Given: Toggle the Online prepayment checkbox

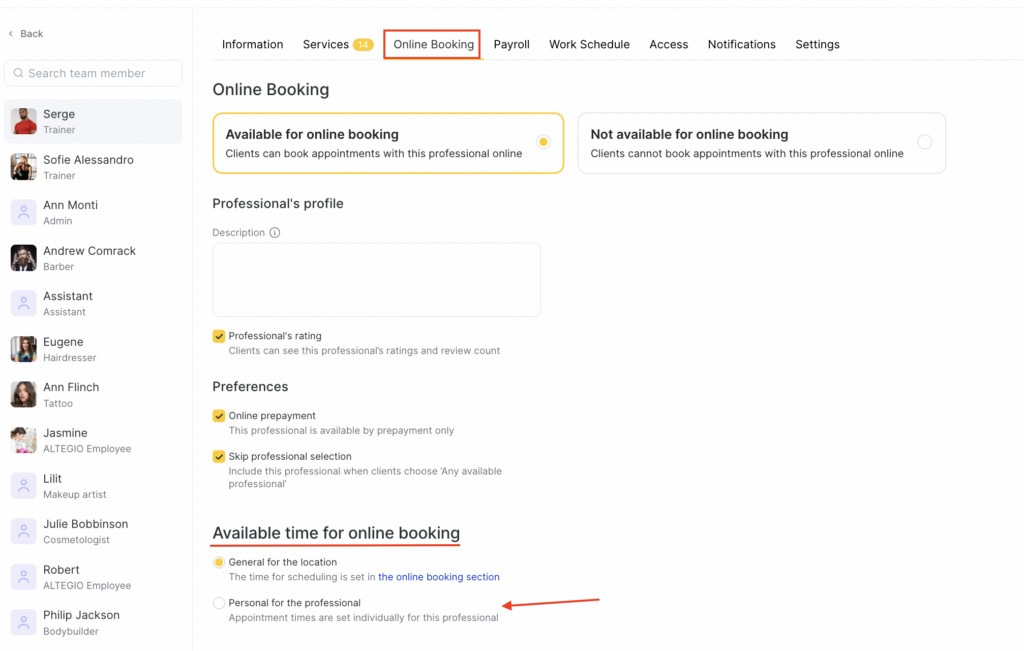Looking at the screenshot, I should click(219, 416).
